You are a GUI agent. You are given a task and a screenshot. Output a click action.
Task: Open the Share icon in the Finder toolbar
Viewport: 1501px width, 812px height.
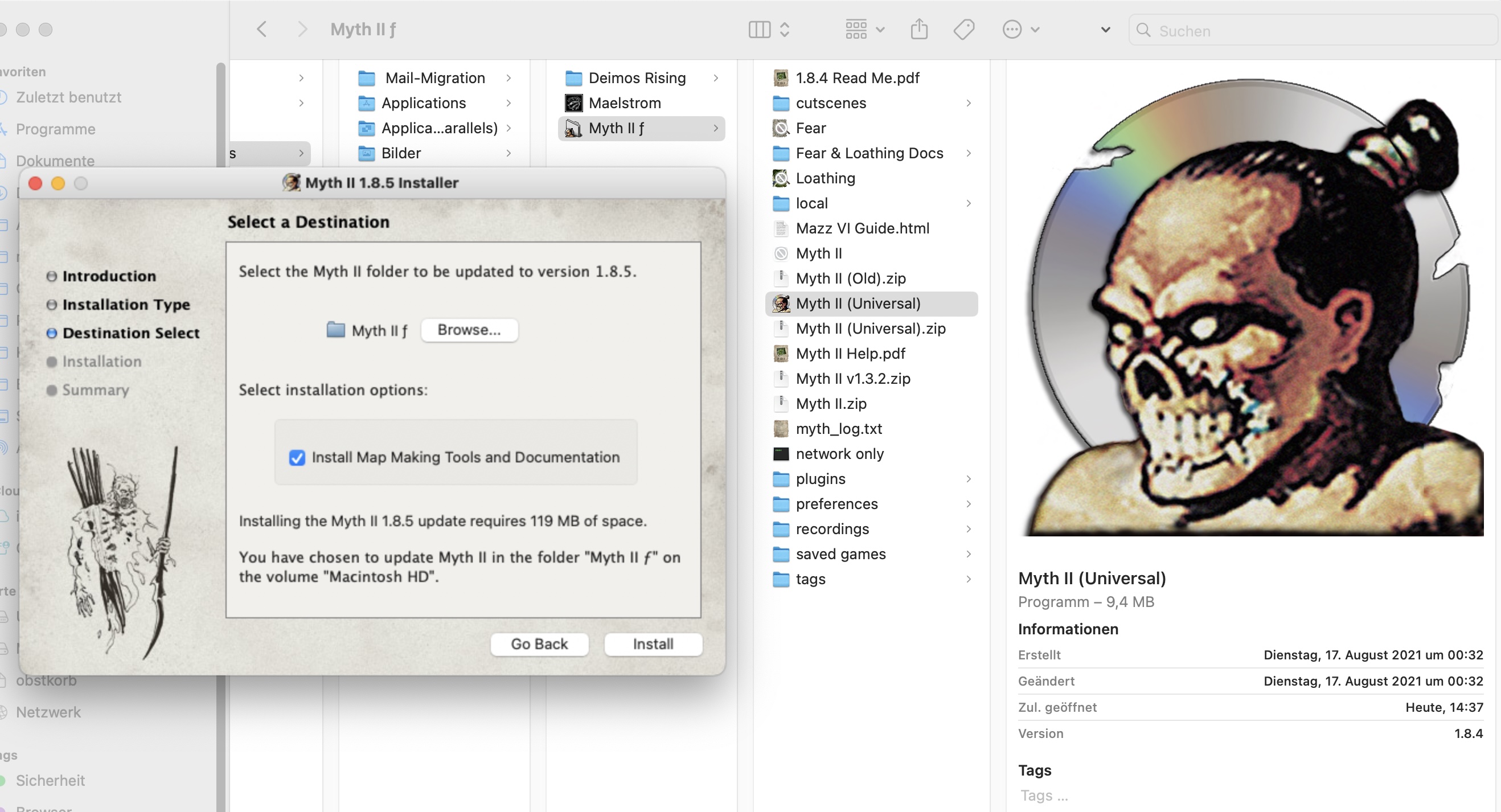click(919, 28)
